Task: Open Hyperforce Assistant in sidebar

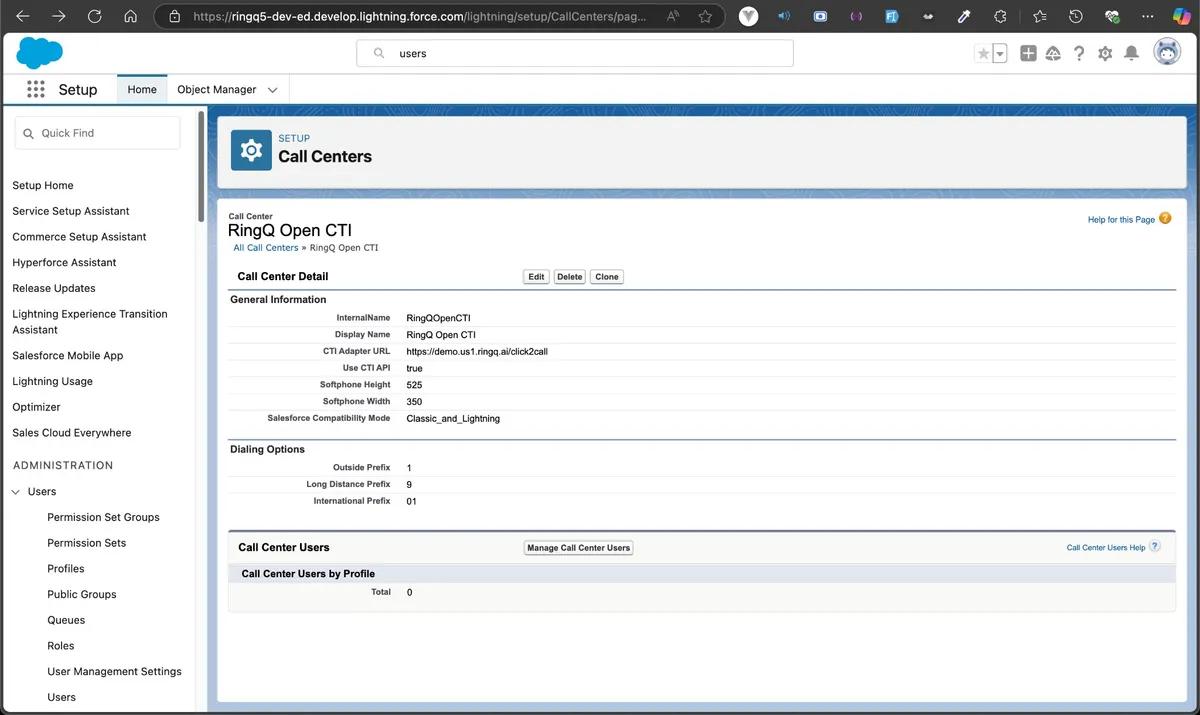Action: pos(64,263)
